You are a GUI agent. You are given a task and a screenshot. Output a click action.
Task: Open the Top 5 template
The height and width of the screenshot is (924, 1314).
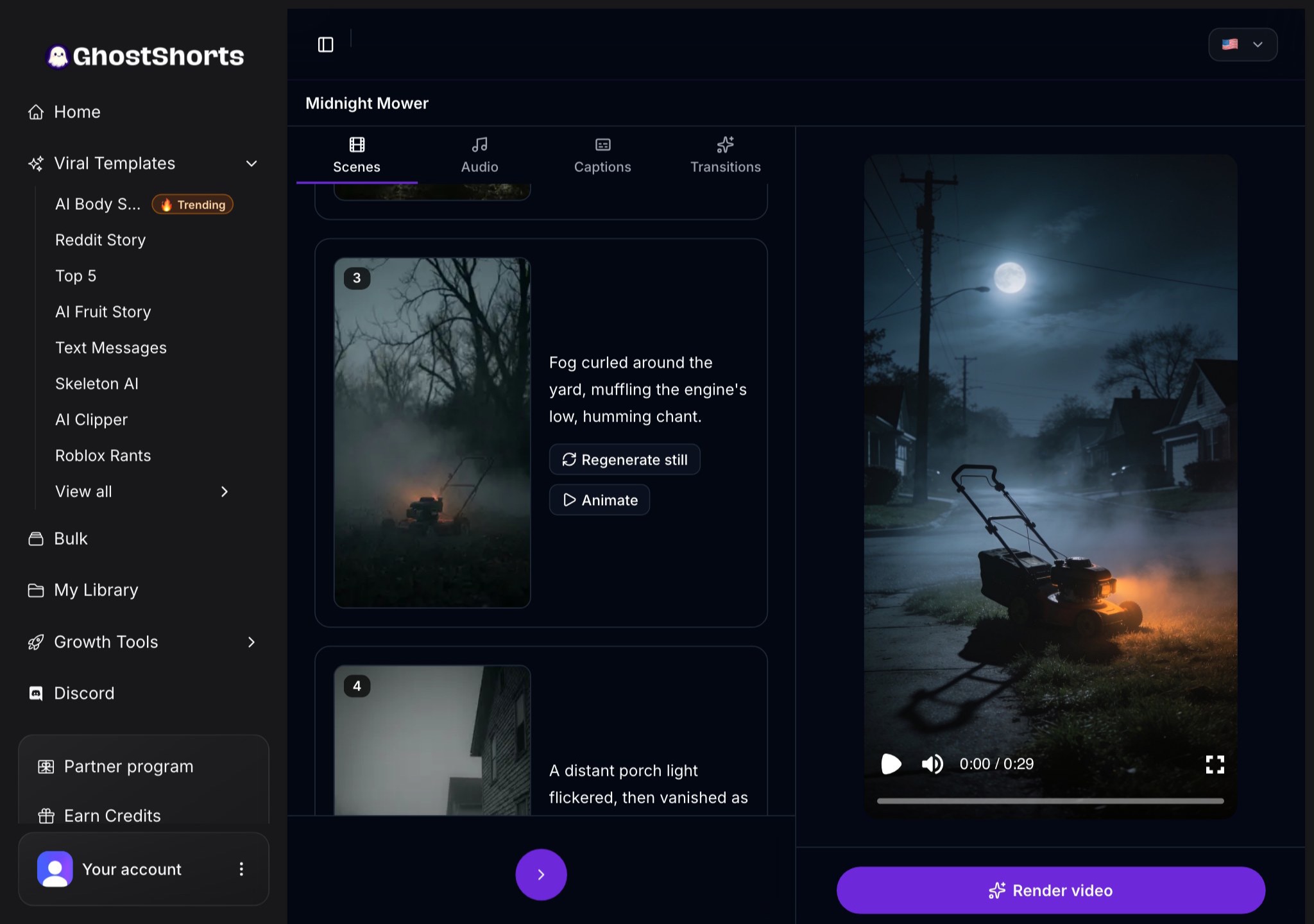coord(76,276)
